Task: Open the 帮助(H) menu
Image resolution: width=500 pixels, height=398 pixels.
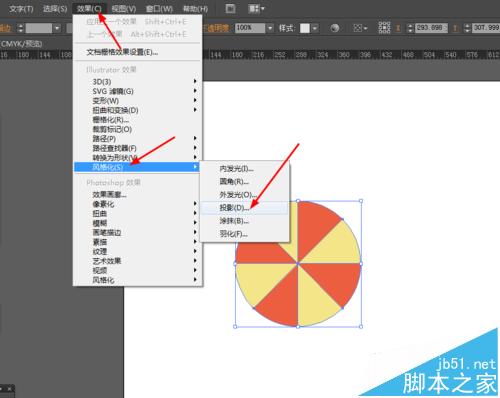Action: [195, 8]
